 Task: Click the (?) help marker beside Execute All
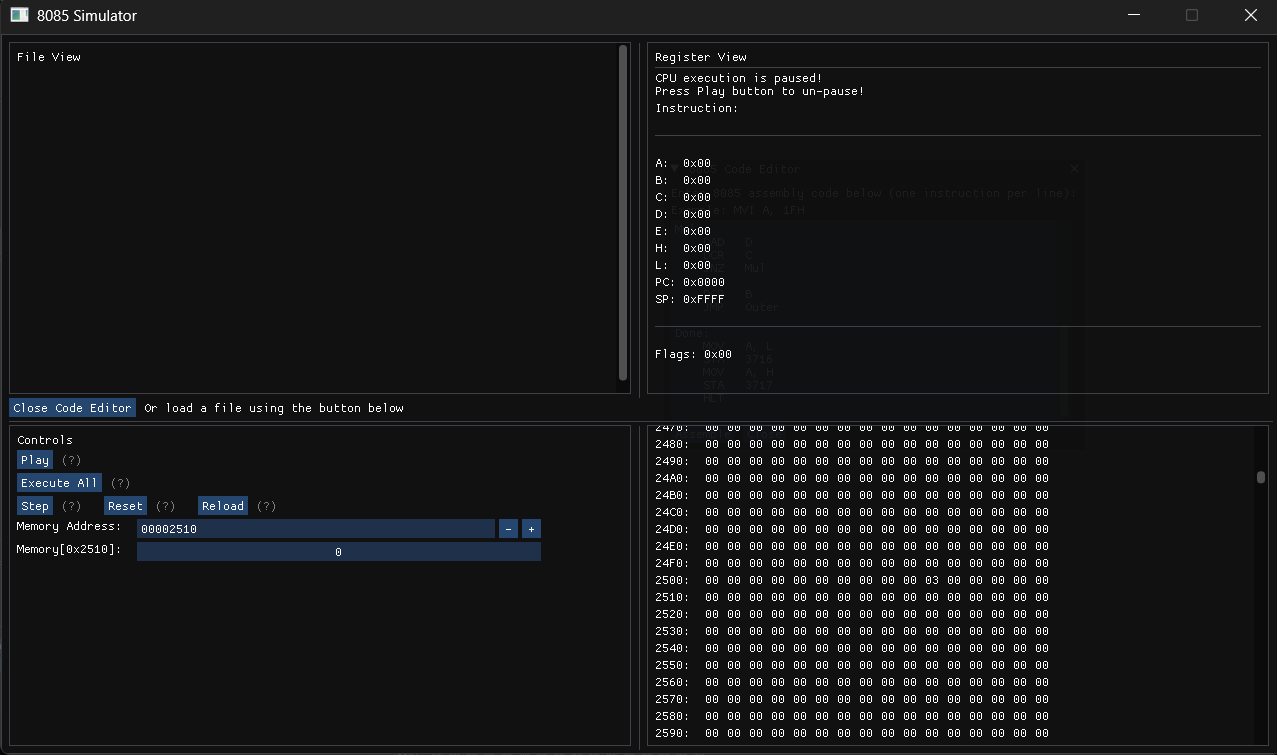click(x=120, y=483)
